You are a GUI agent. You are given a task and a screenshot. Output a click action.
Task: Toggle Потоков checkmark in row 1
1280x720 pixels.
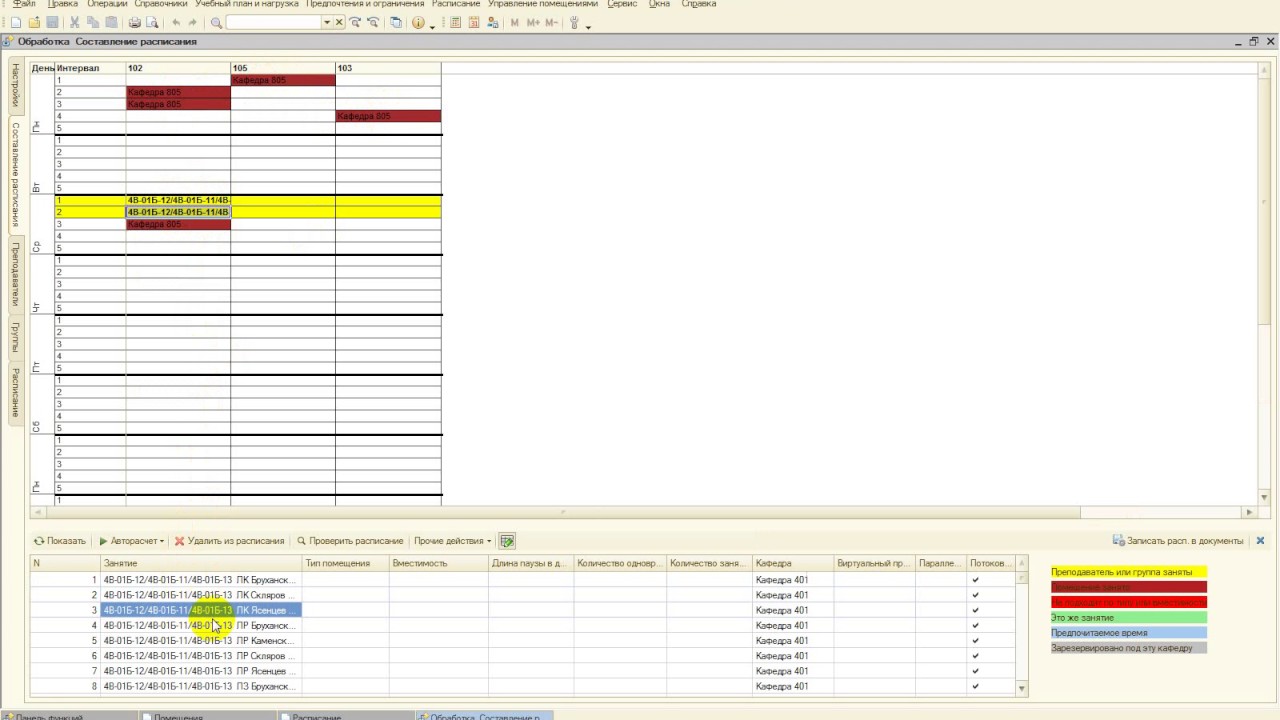click(x=975, y=580)
